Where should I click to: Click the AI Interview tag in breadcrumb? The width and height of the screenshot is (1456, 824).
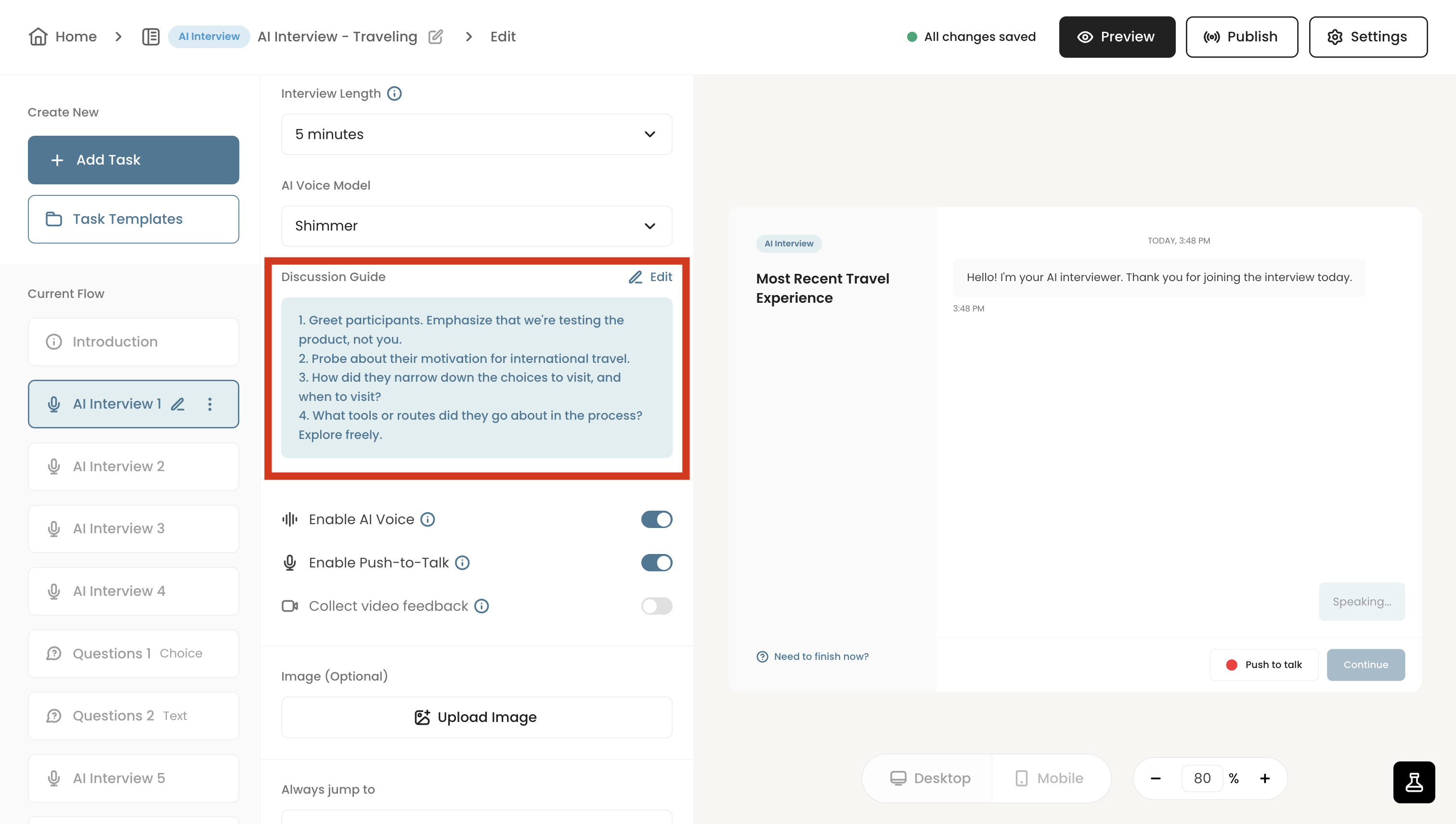click(209, 37)
